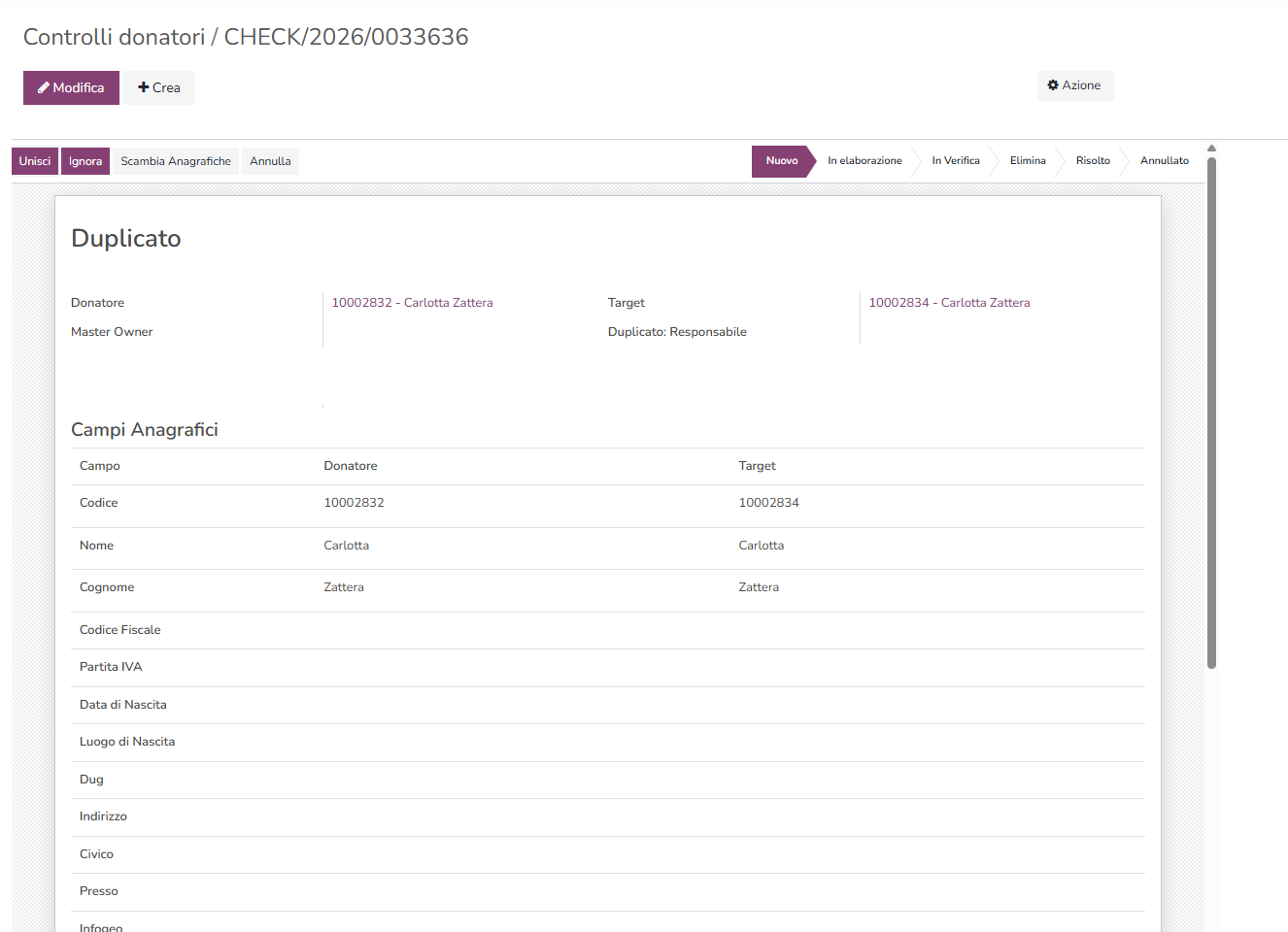Image resolution: width=1288 pixels, height=932 pixels.
Task: Click the vertical scrollbar thumb
Action: coord(1211,413)
